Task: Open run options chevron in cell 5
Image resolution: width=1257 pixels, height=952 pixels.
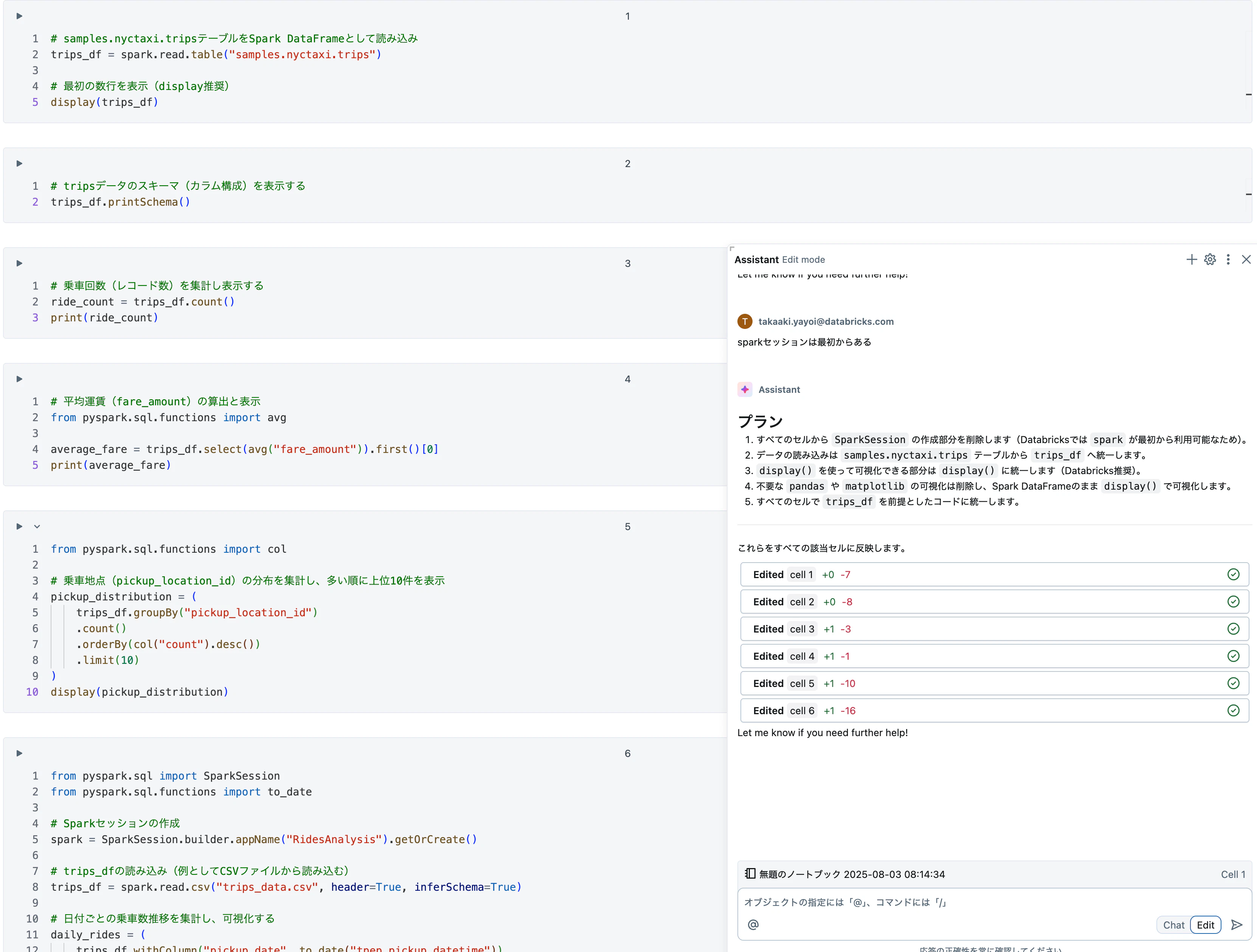Action: point(37,527)
